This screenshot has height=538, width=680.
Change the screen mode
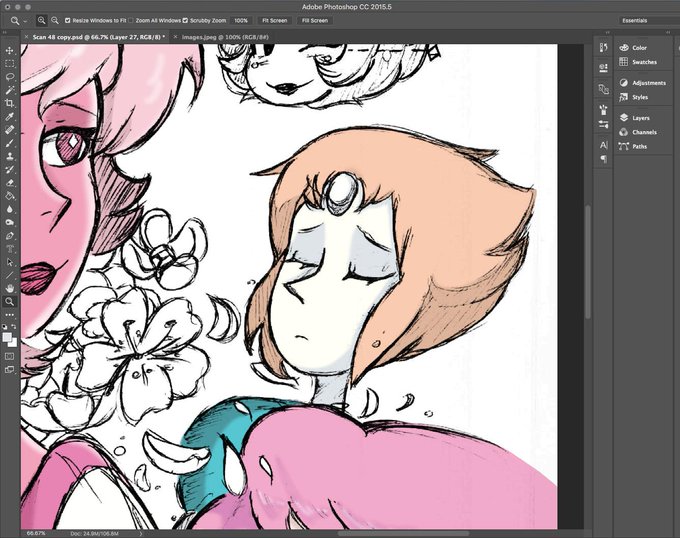tap(10, 370)
